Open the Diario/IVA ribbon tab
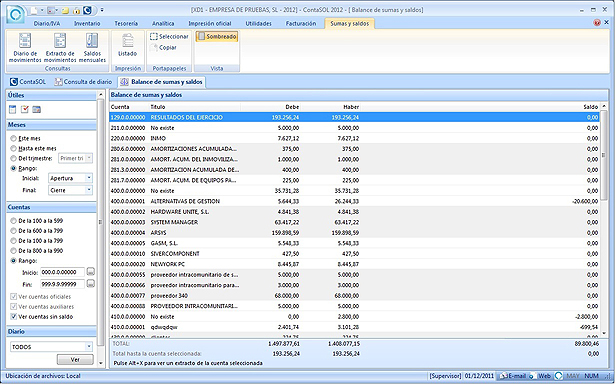This screenshot has width=615, height=384. point(47,24)
